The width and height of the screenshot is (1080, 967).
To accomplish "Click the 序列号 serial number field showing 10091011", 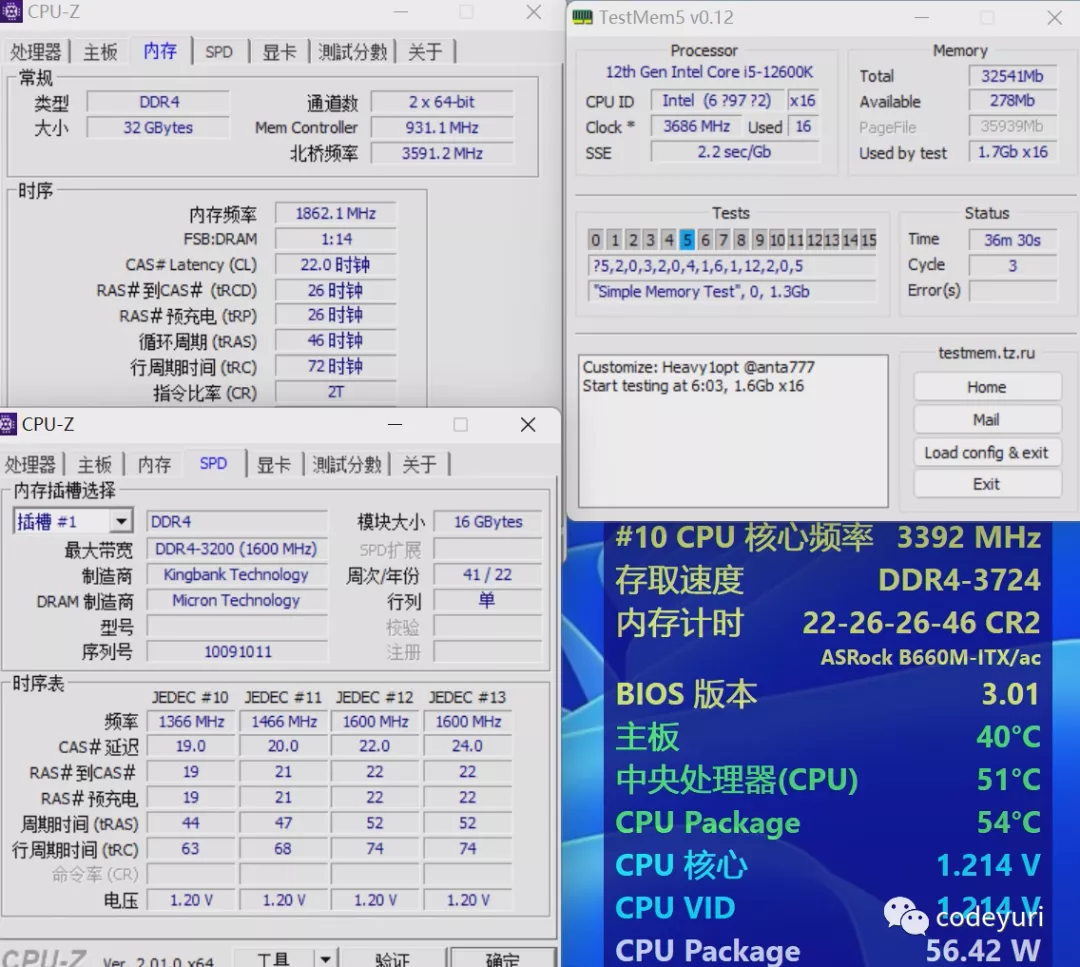I will (x=236, y=651).
